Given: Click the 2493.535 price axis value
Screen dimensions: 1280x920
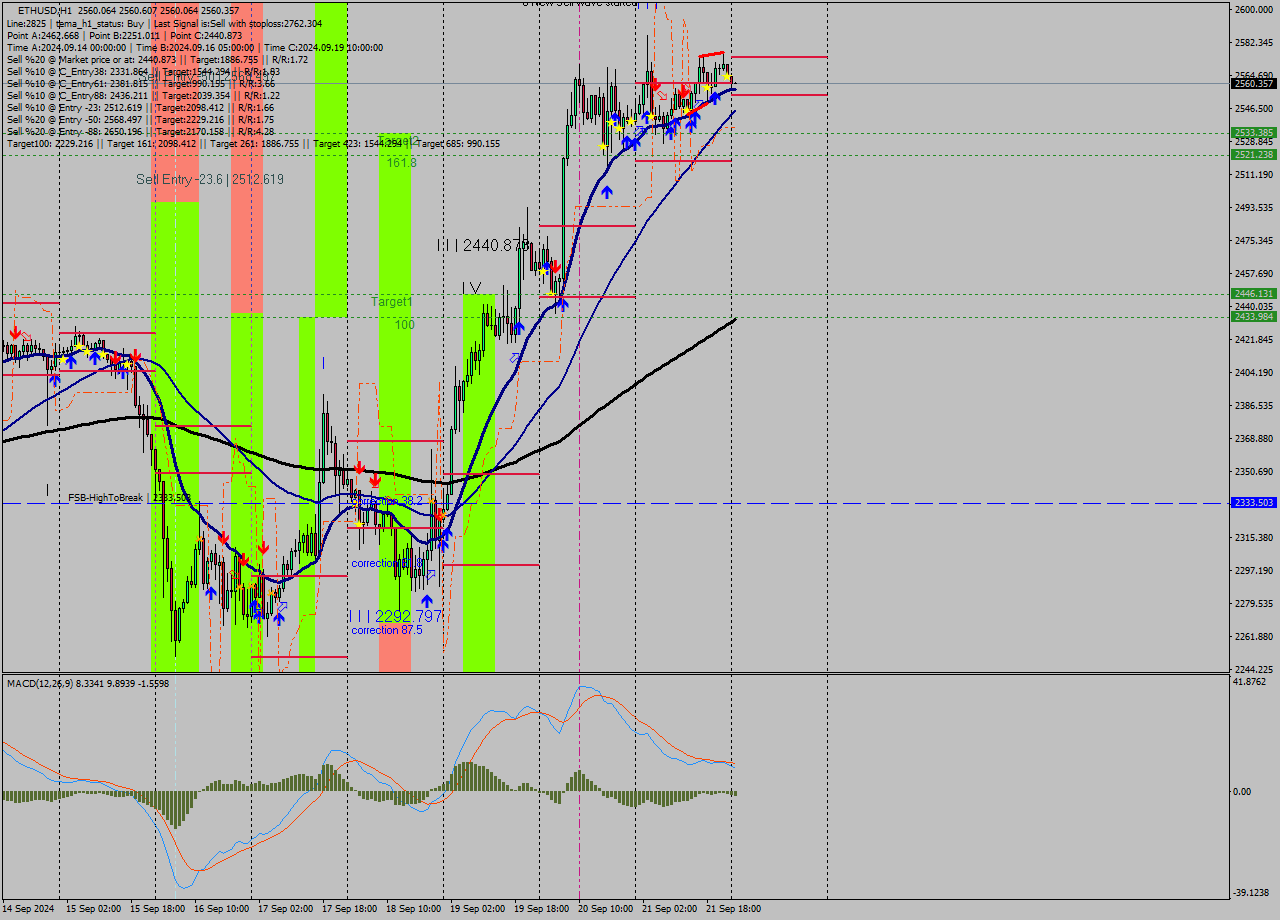Looking at the screenshot, I should (x=1254, y=207).
